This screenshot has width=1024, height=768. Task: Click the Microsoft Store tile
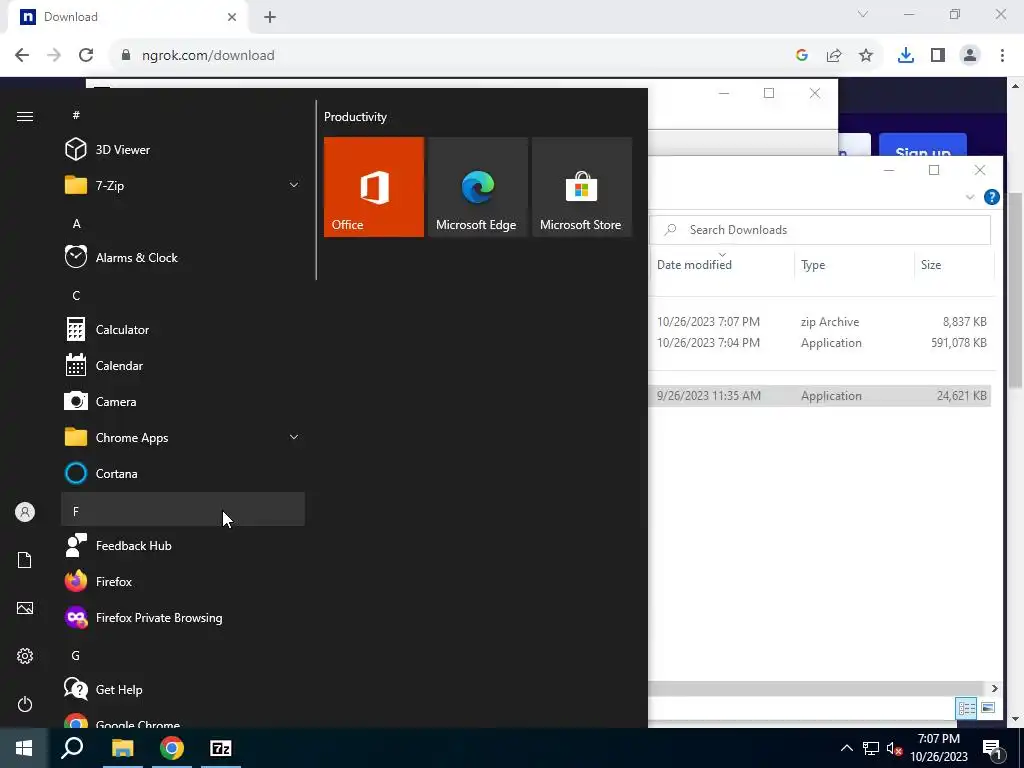(x=582, y=187)
